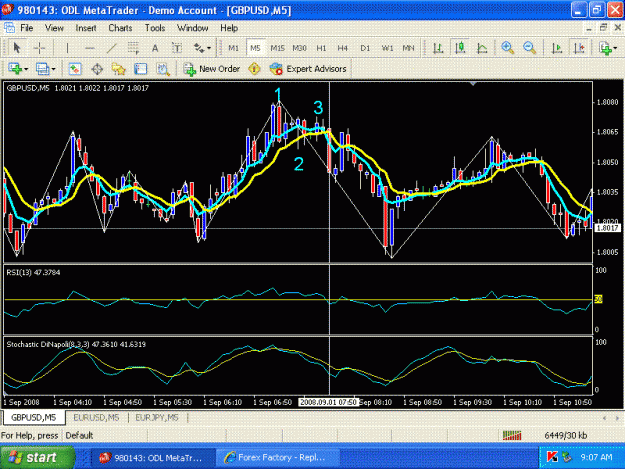The width and height of the screenshot is (625, 469).
Task: Click the Zoom In magnifier icon
Action: click(x=507, y=48)
